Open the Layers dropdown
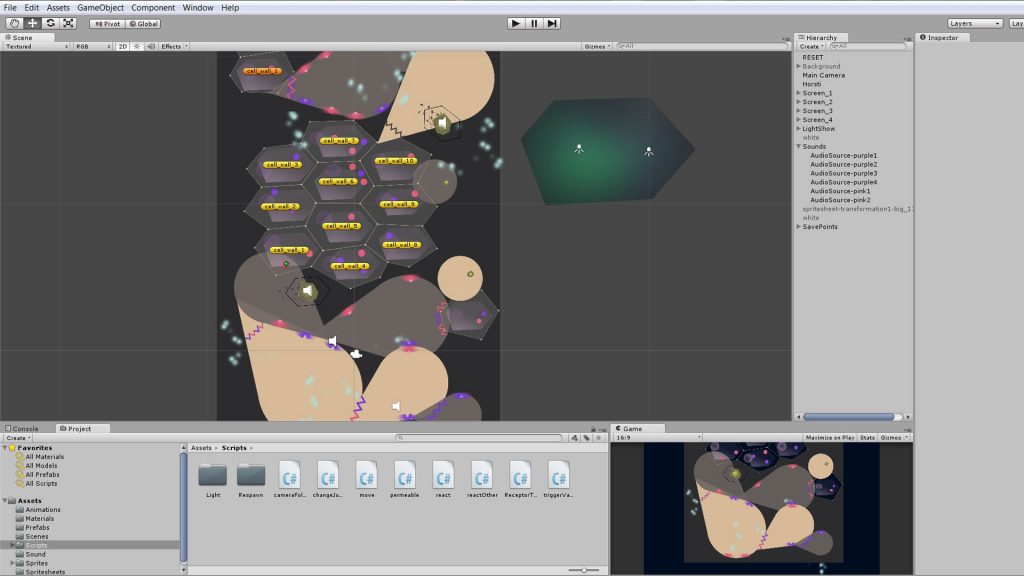1024x576 pixels. pos(975,23)
